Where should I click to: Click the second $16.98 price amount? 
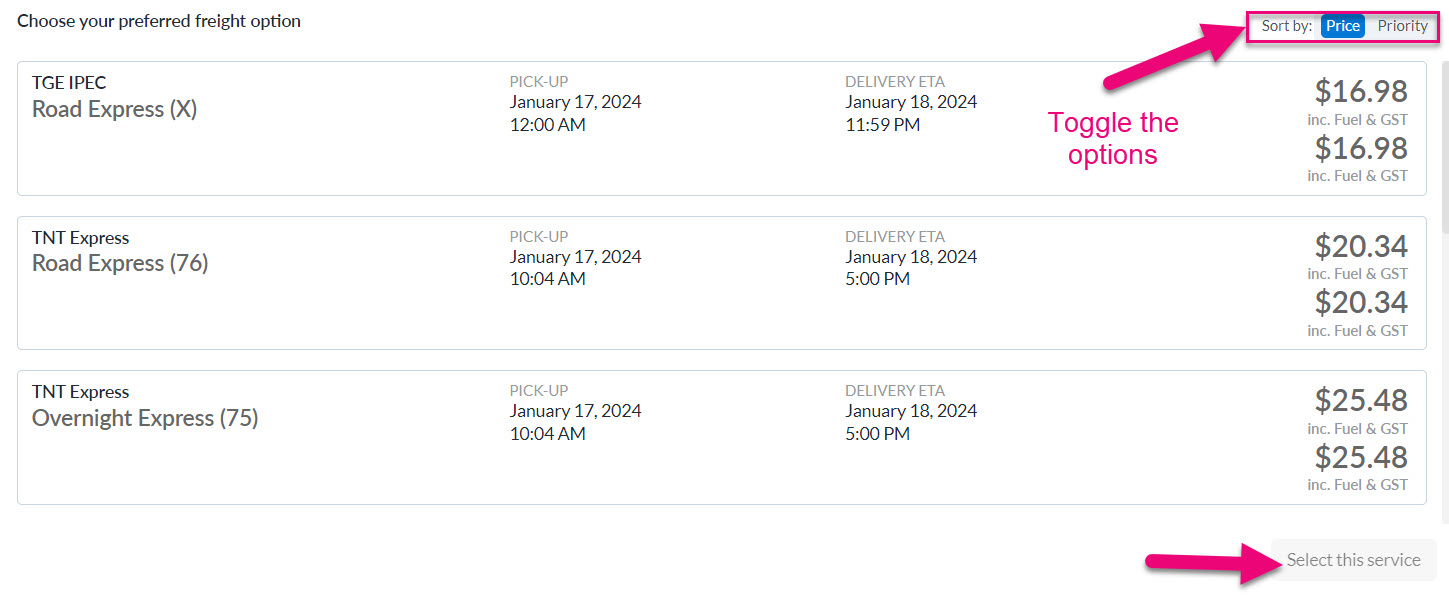(1360, 148)
